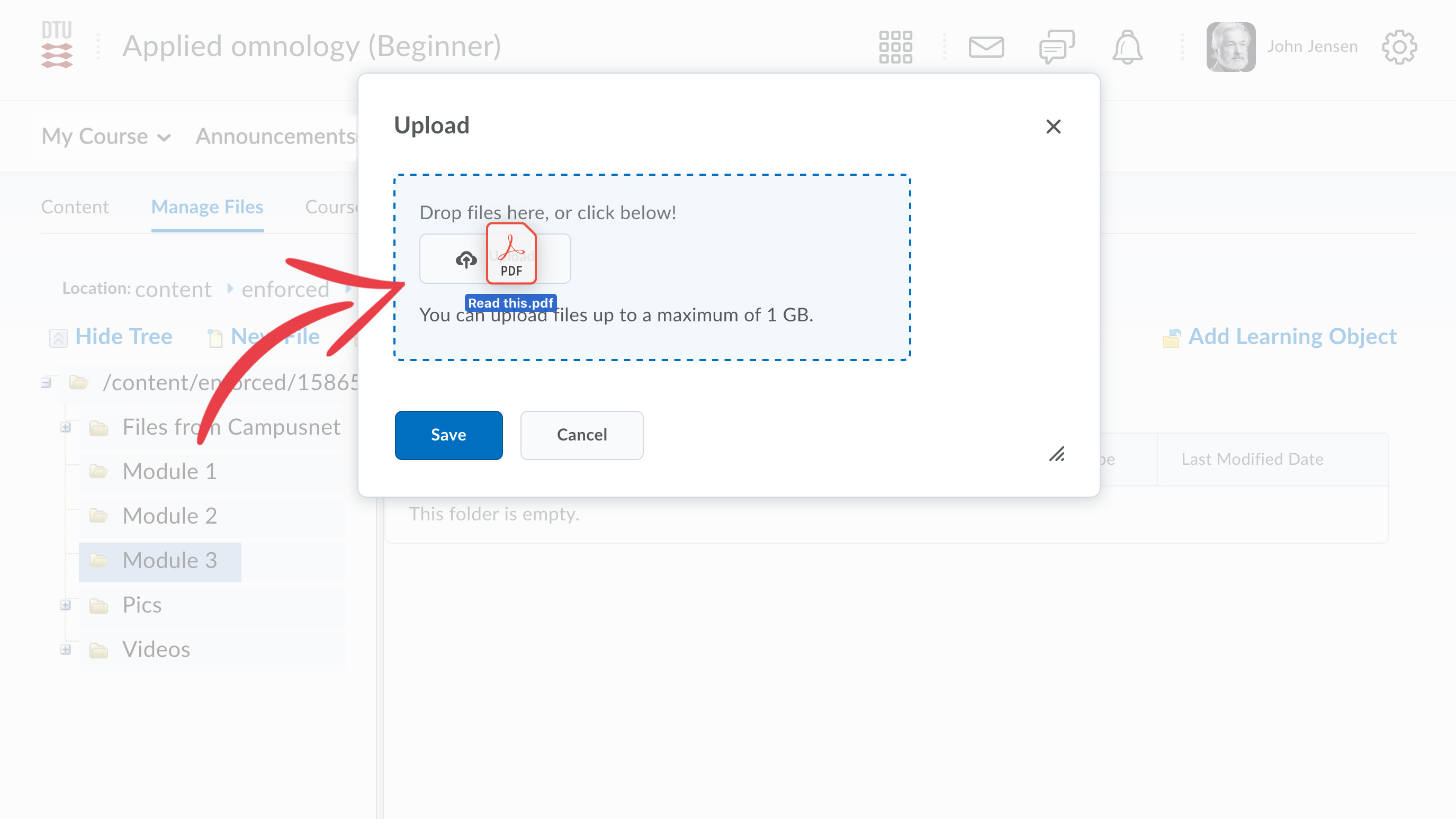The image size is (1456, 819).
Task: Switch to the Content tab
Action: tap(75, 207)
